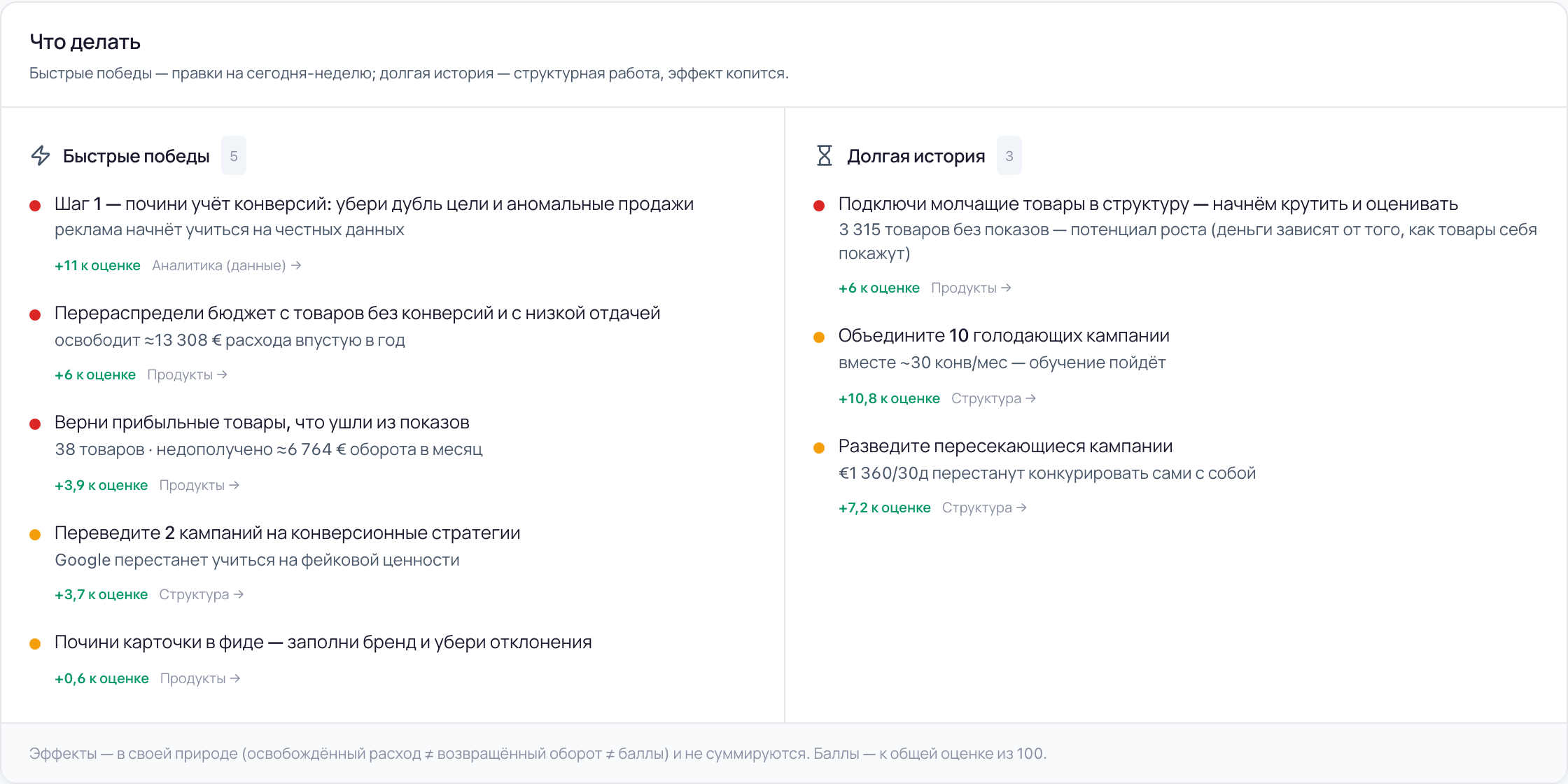Image resolution: width=1568 pixels, height=784 pixels.
Task: Click the count badge 5 next to Быстрые победы
Action: [234, 155]
